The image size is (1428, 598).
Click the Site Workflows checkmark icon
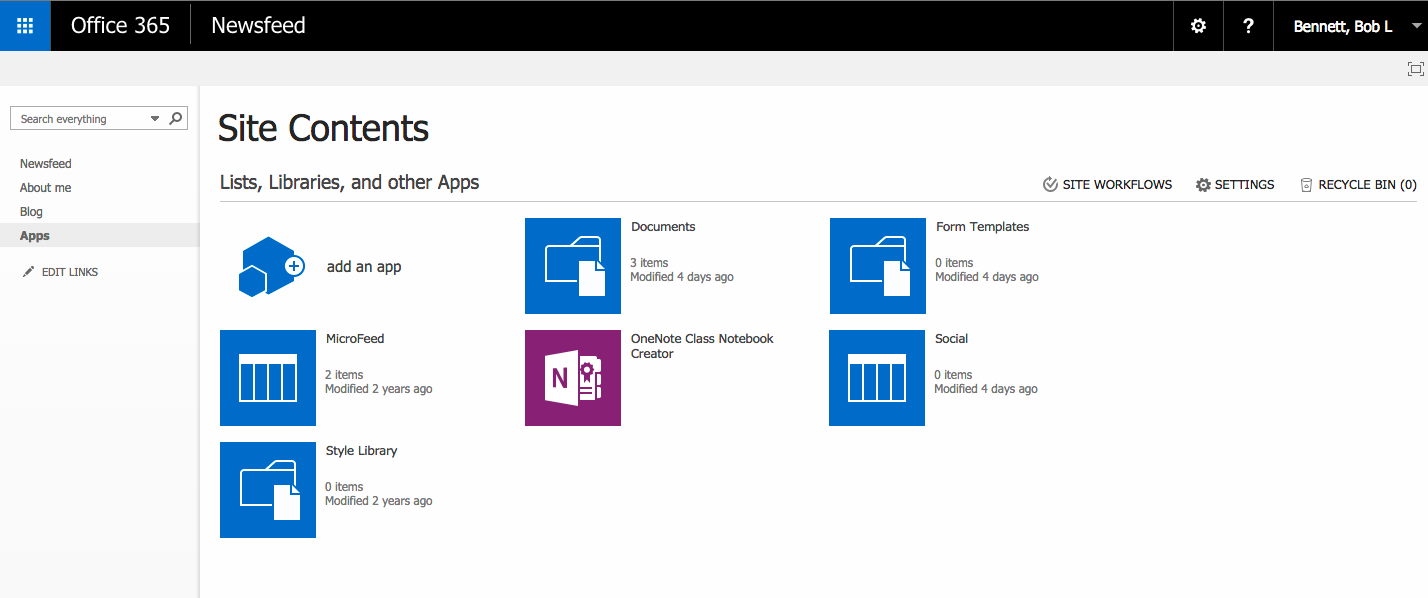point(1050,185)
